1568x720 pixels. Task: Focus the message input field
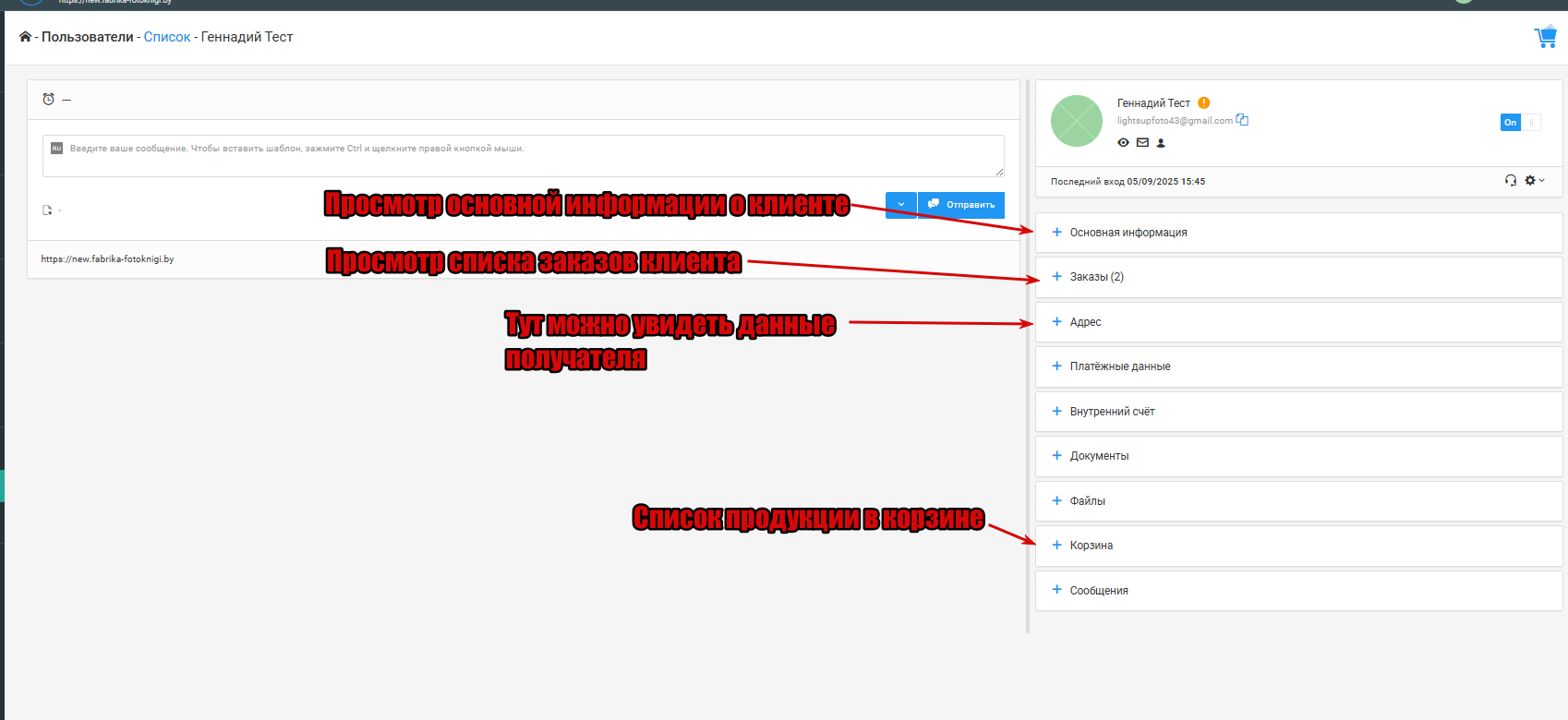pyautogui.click(x=524, y=156)
